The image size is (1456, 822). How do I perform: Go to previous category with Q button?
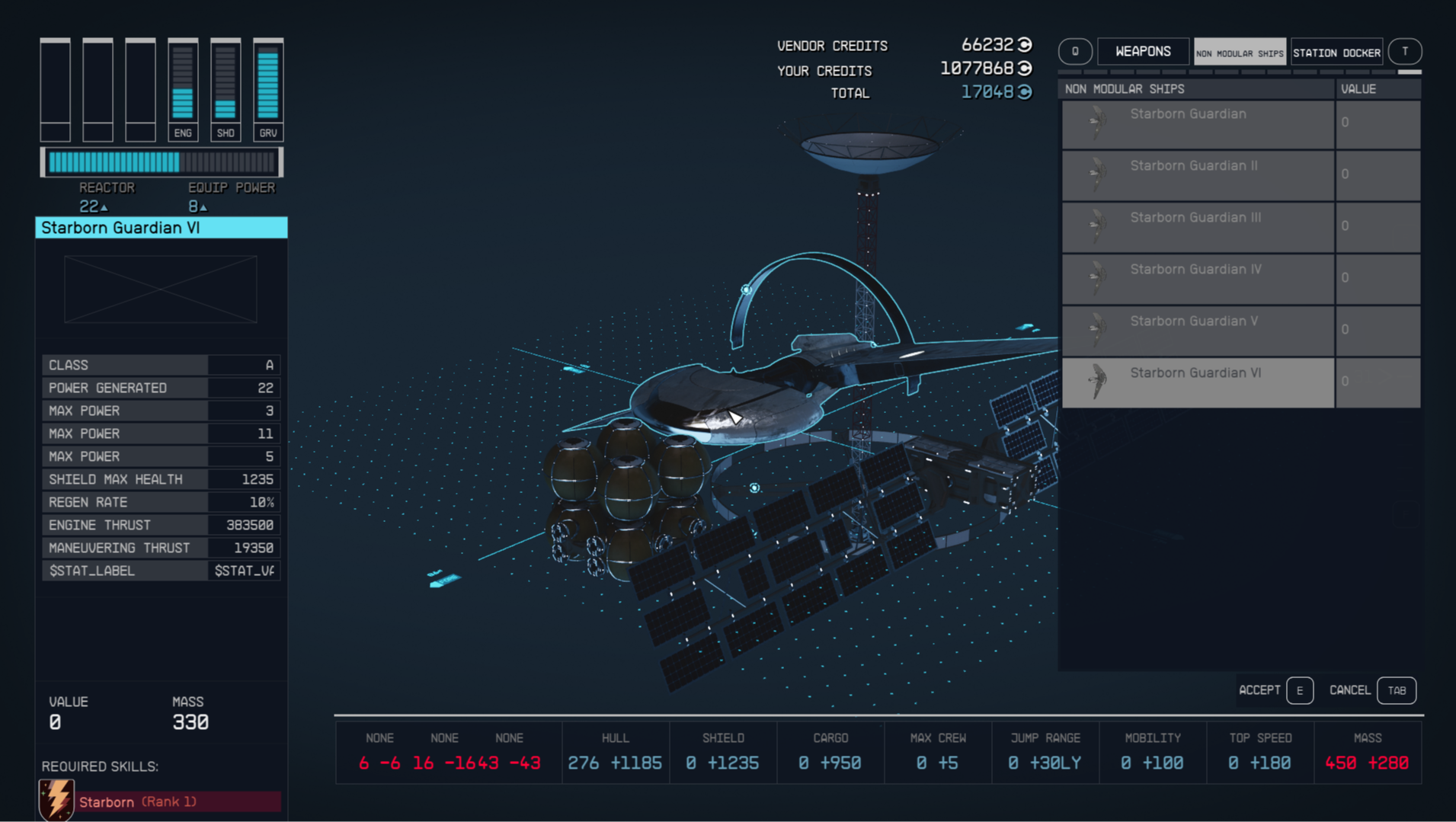pyautogui.click(x=1075, y=51)
